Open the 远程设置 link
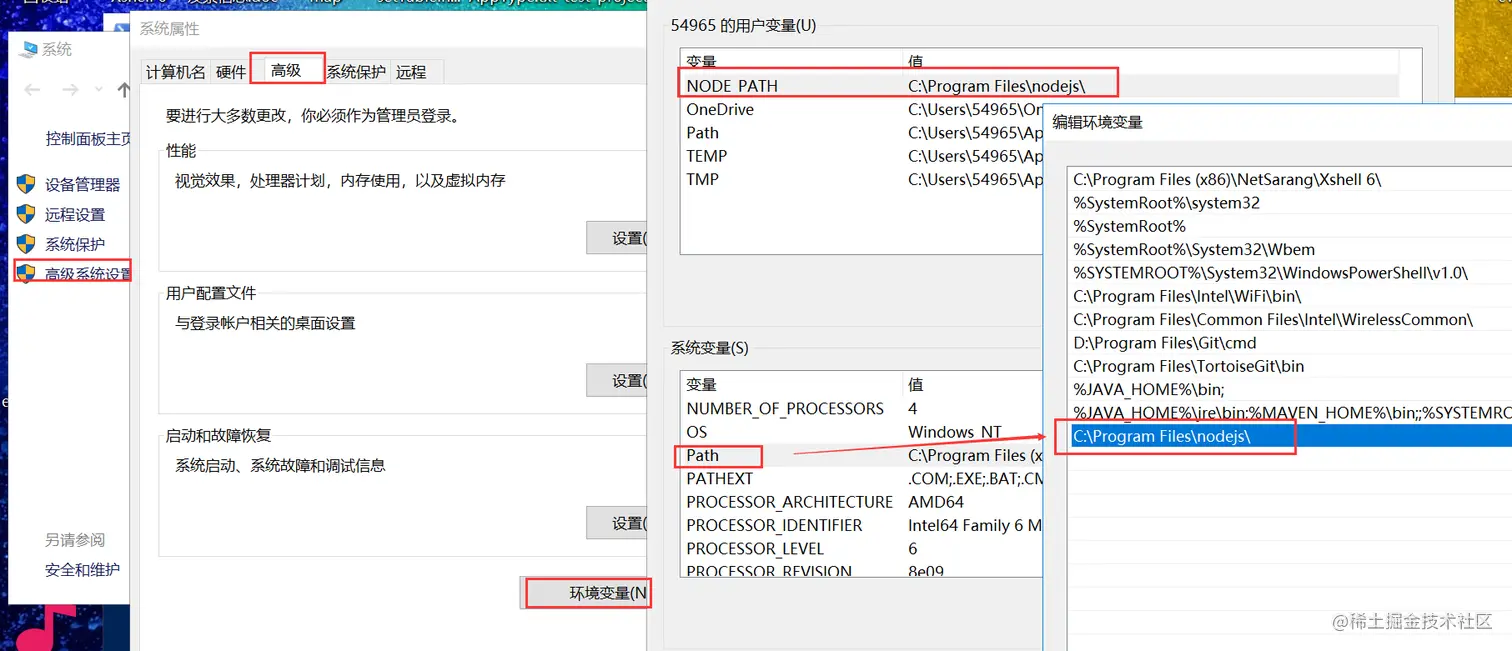 tap(75, 214)
